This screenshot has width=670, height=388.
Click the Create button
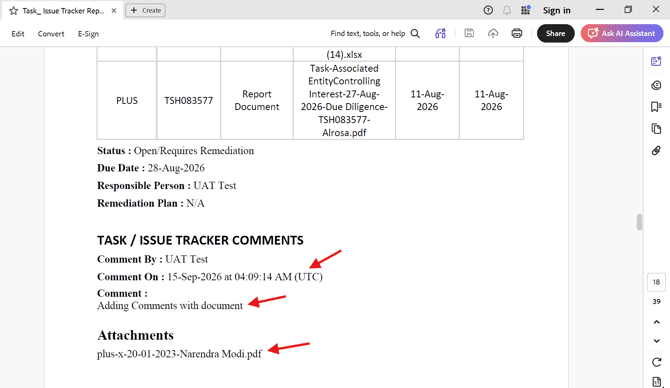pos(145,10)
